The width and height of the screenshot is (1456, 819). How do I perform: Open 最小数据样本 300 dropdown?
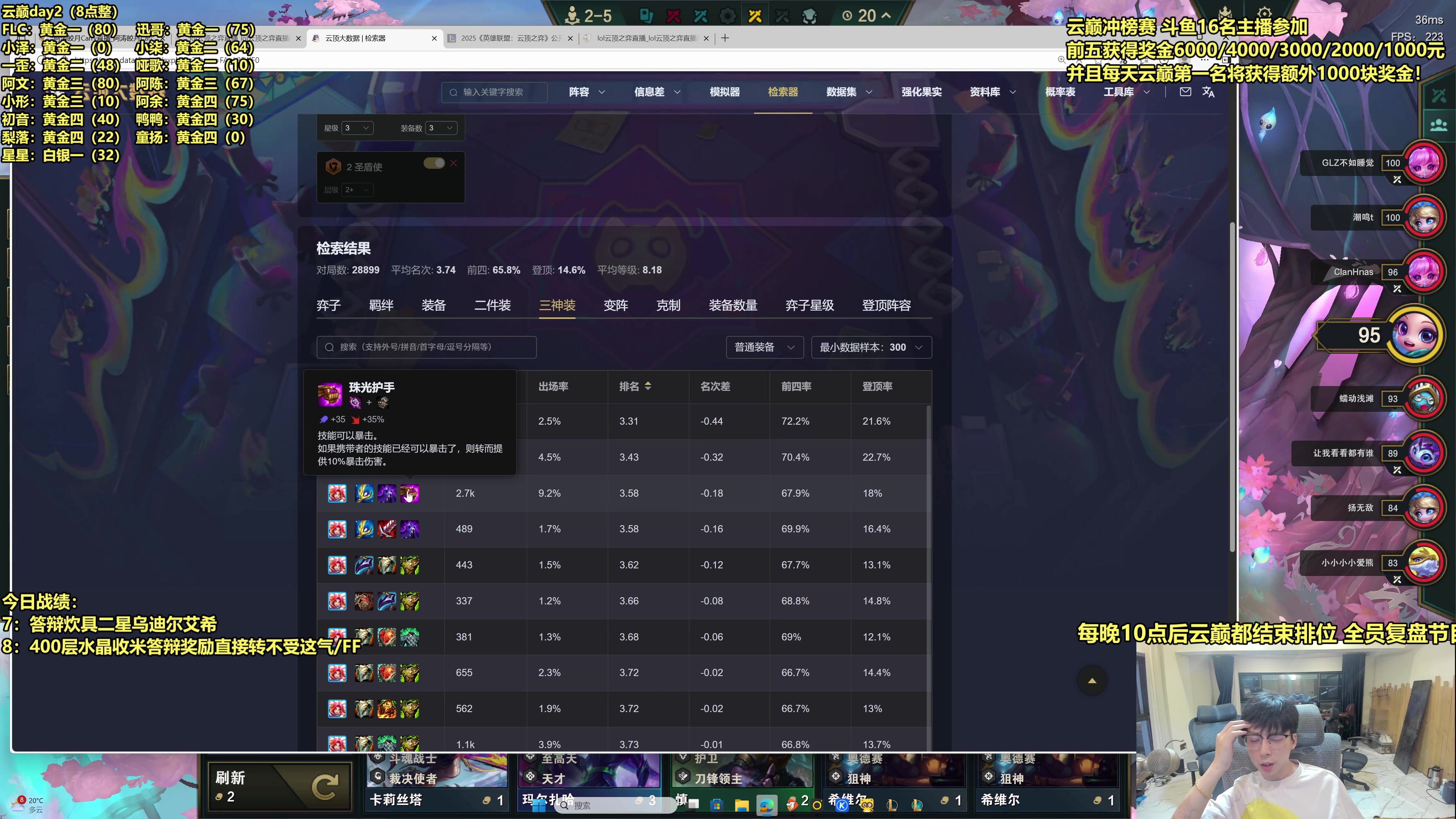click(871, 347)
